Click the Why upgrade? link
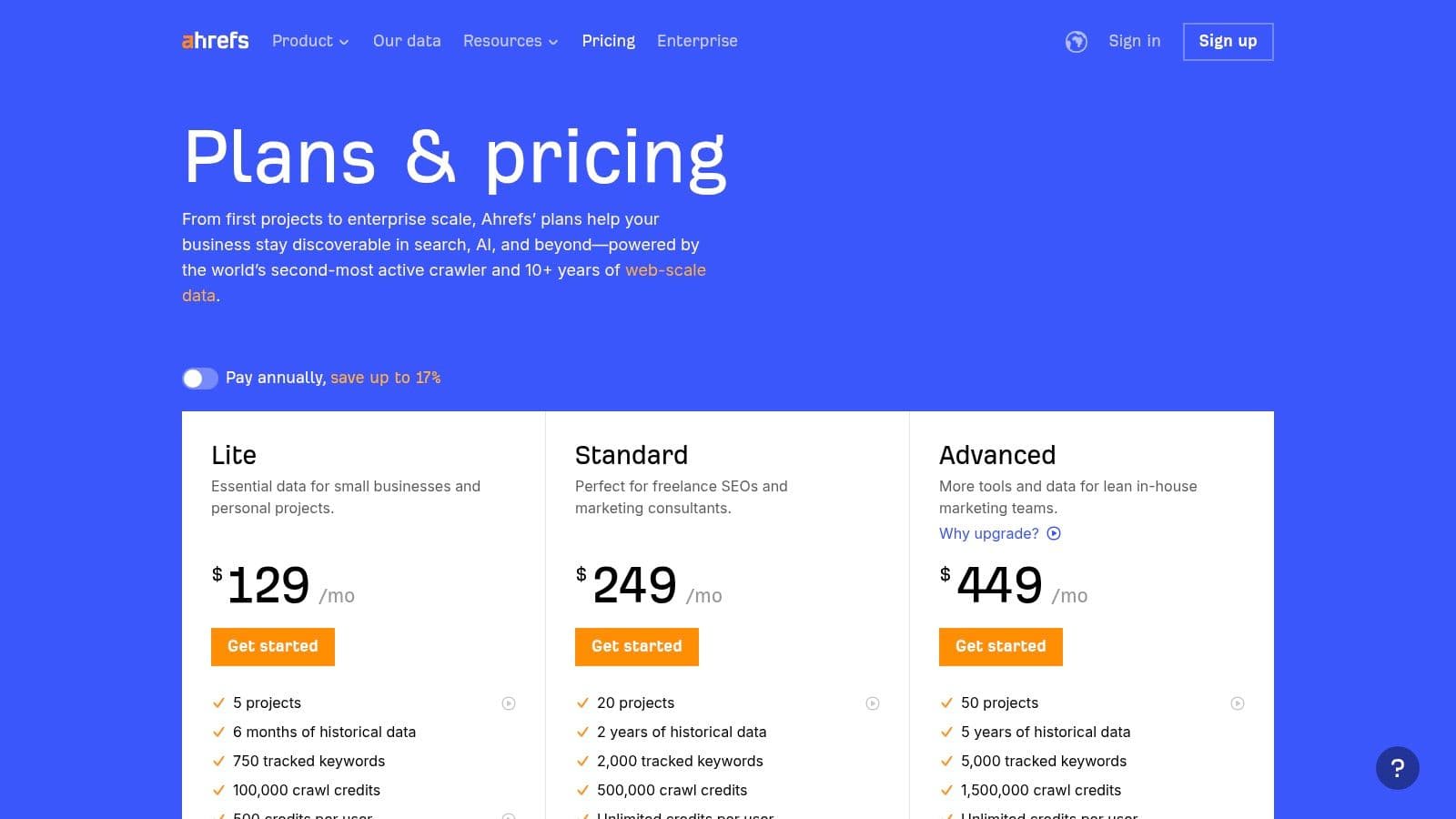The image size is (1456, 819). (988, 533)
